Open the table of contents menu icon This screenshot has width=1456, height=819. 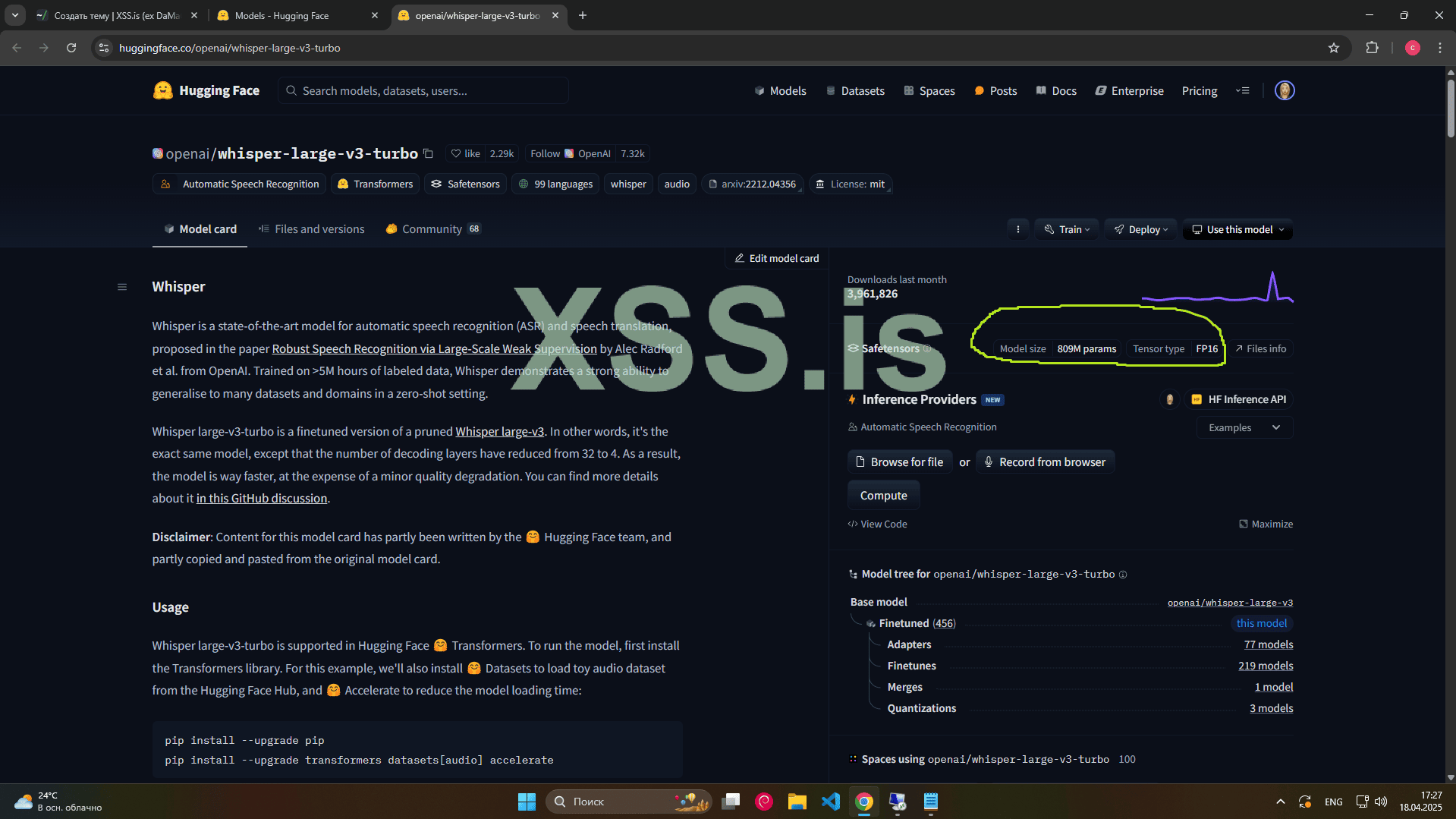coord(122,287)
